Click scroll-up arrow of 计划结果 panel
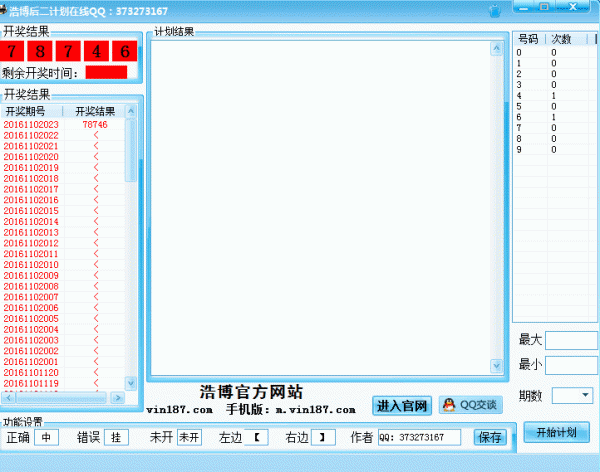The height and width of the screenshot is (472, 600). [x=496, y=49]
